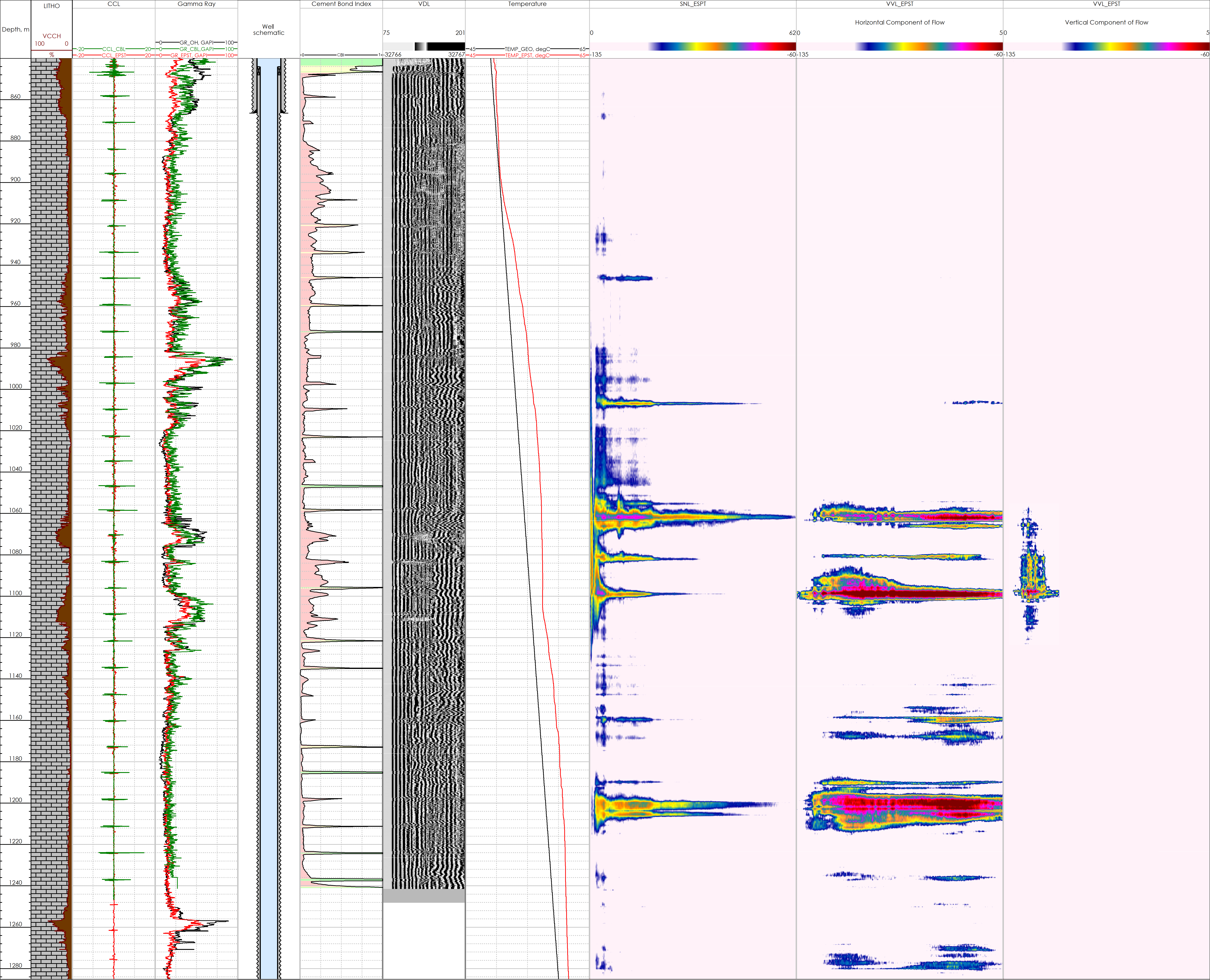Image resolution: width=1210 pixels, height=980 pixels.
Task: Click the Temperature track header
Action: (527, 4)
